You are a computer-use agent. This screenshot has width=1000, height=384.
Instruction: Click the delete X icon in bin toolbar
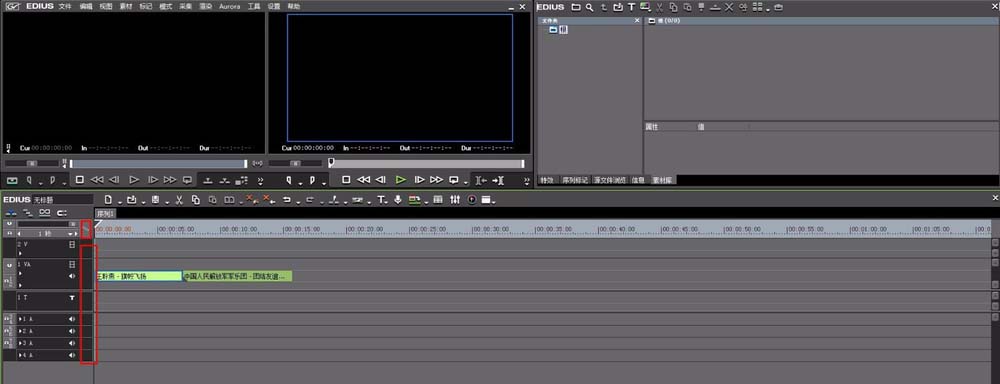pyautogui.click(x=729, y=7)
